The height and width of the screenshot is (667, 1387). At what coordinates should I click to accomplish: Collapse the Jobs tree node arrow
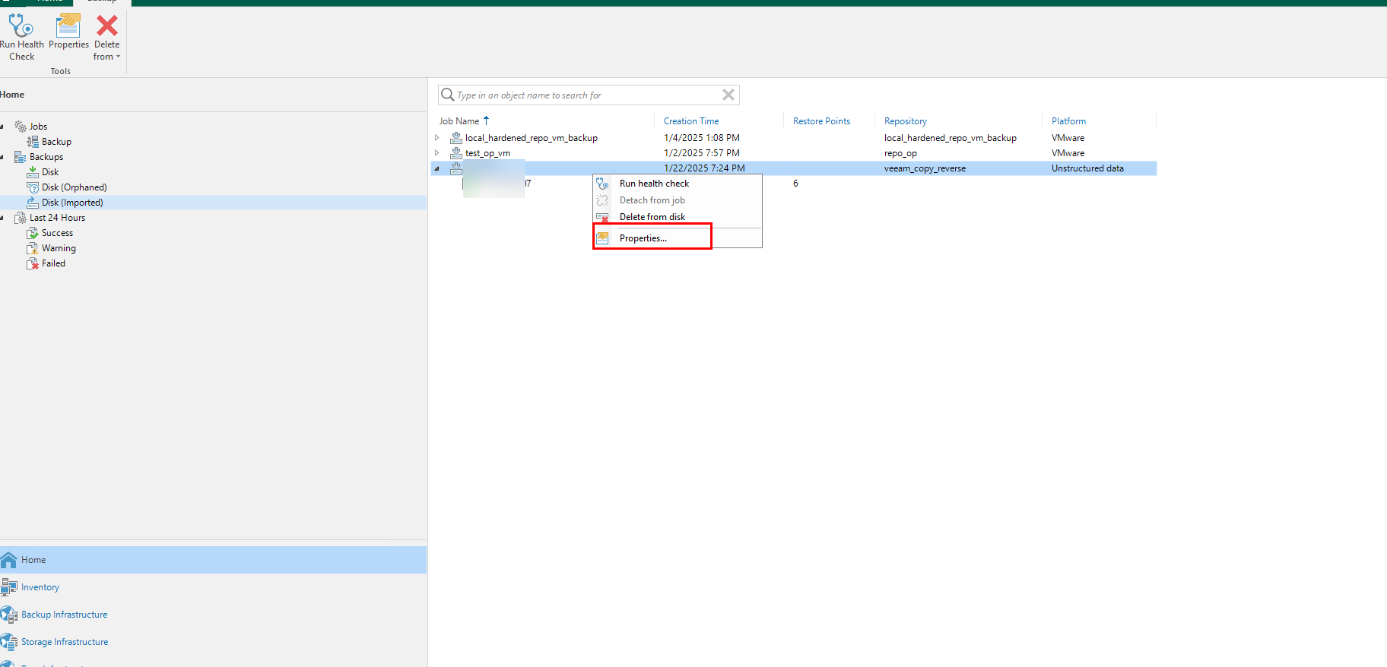(x=2, y=127)
